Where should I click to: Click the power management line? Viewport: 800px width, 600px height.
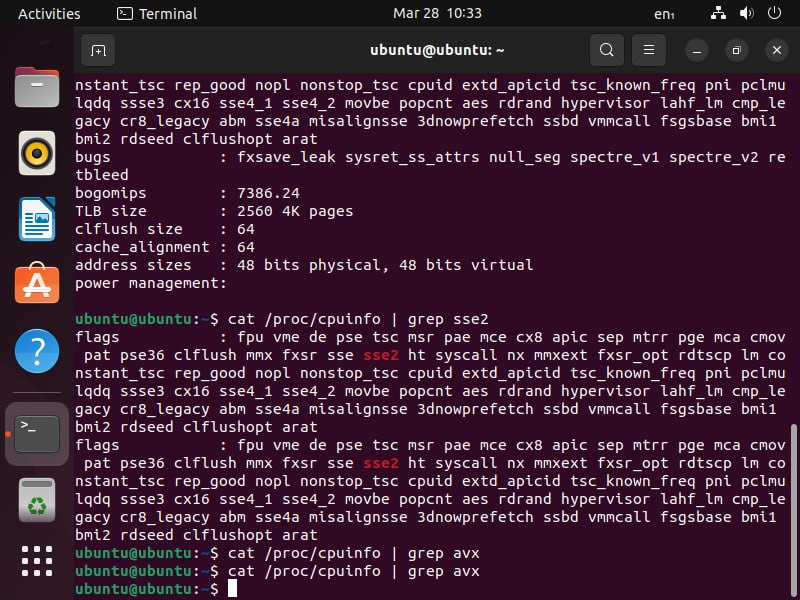click(x=151, y=283)
